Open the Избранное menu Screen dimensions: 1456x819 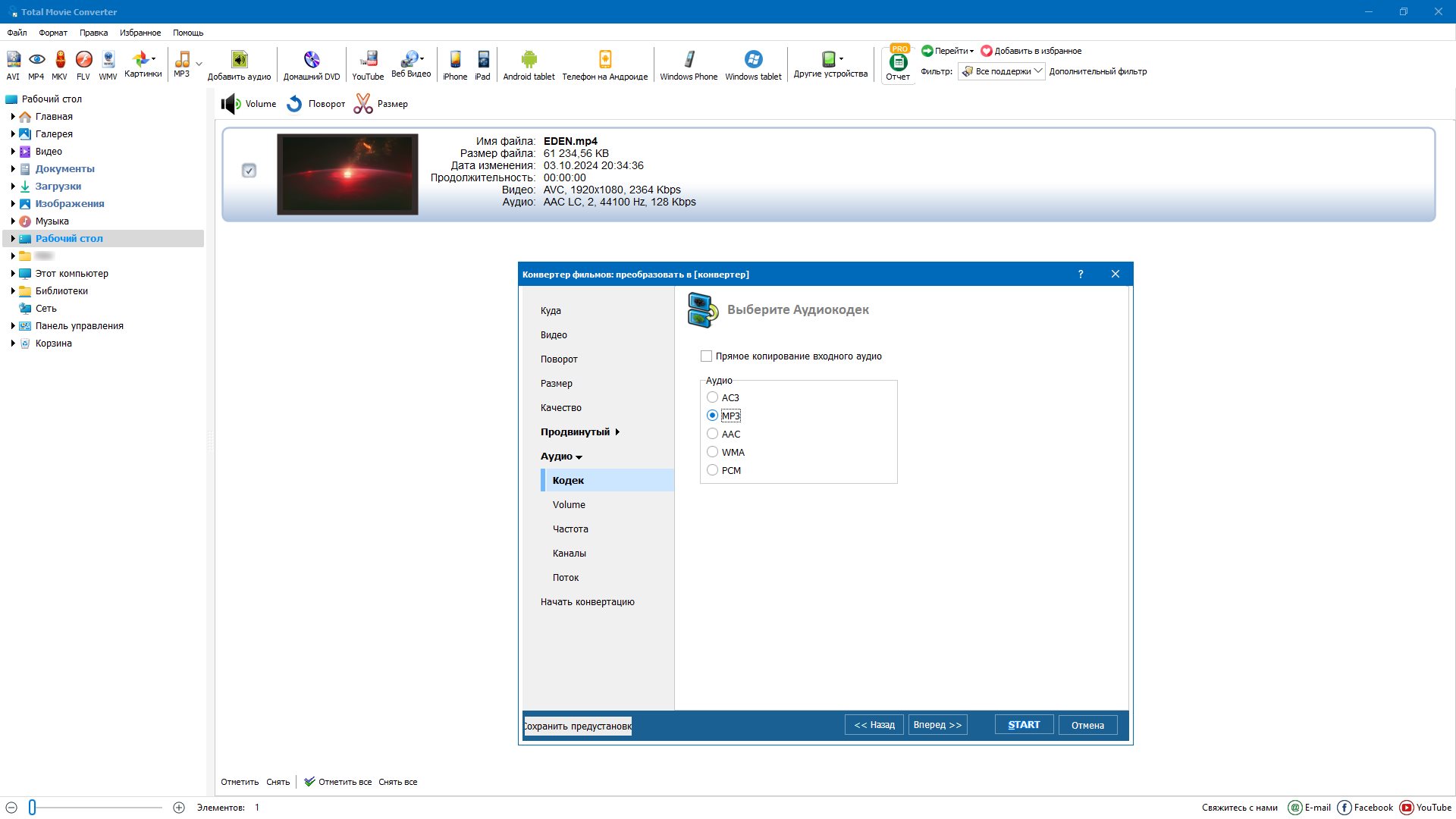point(140,33)
